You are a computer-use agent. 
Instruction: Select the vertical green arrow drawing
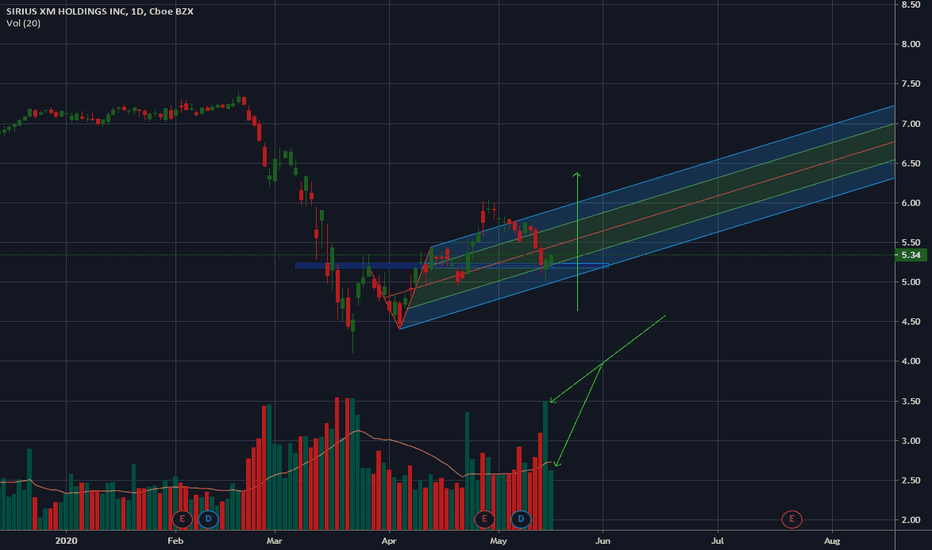[x=577, y=241]
